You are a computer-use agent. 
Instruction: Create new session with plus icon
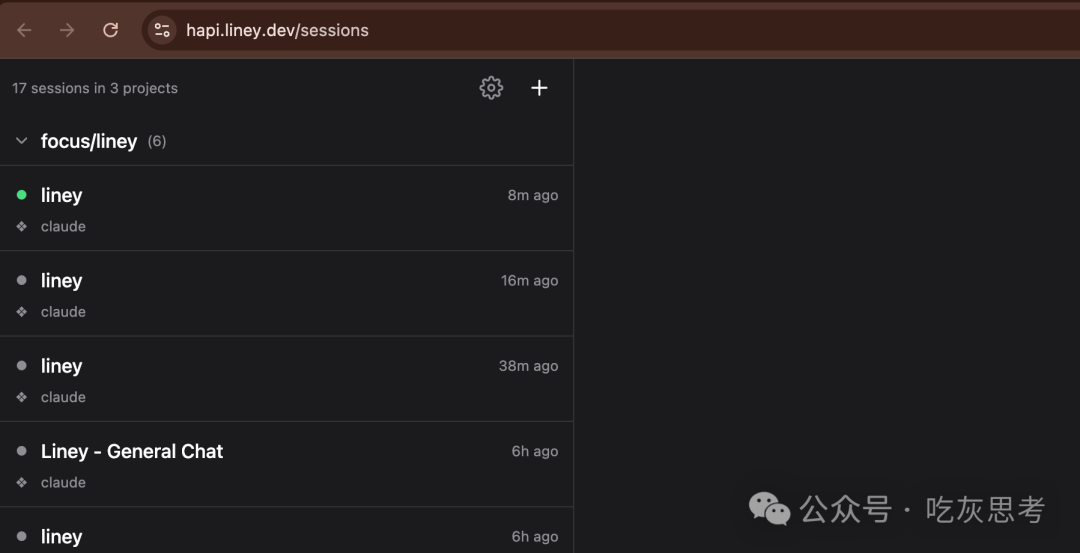click(x=539, y=88)
